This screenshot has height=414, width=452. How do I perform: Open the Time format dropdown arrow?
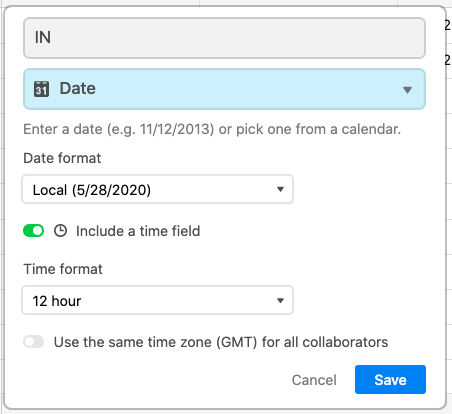(x=280, y=300)
